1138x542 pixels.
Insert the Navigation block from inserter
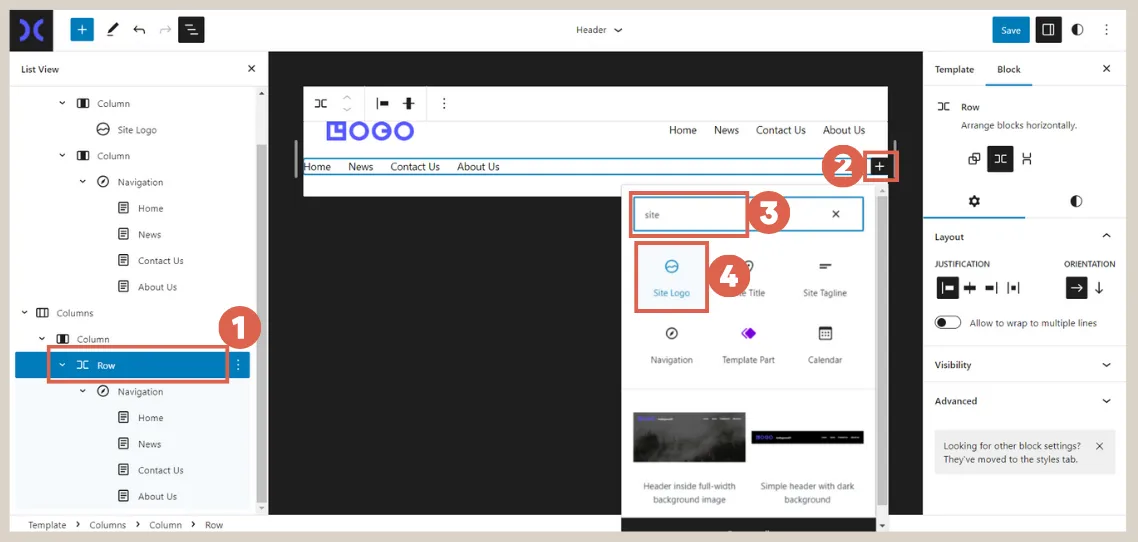tap(671, 345)
